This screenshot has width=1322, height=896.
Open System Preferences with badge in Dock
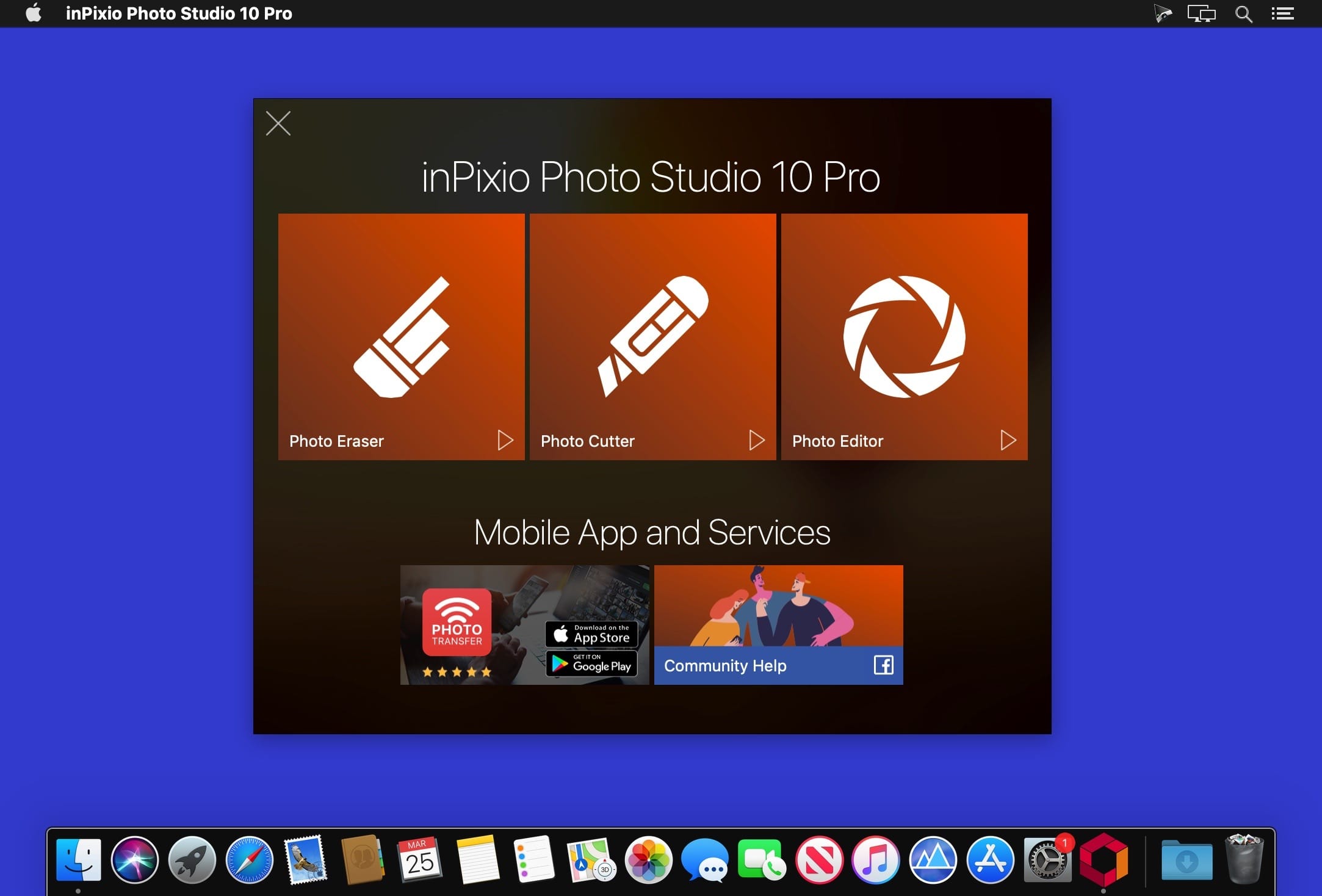pyautogui.click(x=1048, y=860)
